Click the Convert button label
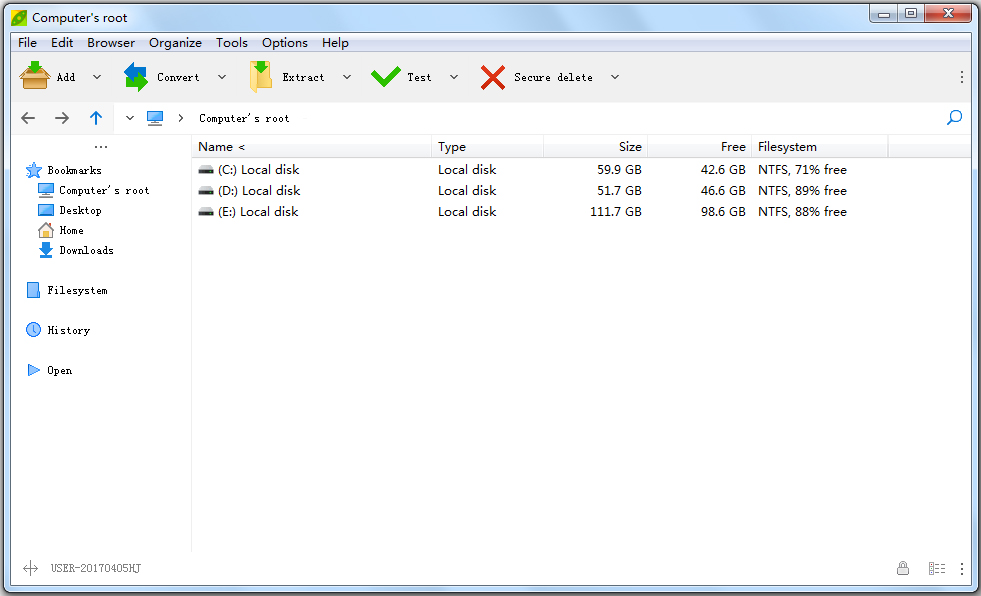 178,77
